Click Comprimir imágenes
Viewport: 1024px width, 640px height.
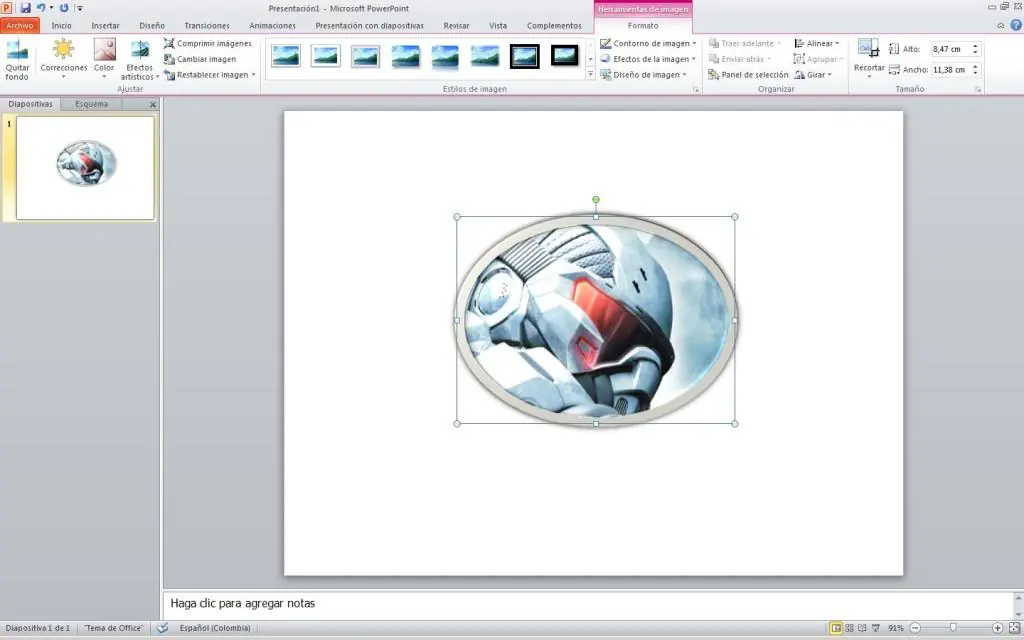[208, 43]
